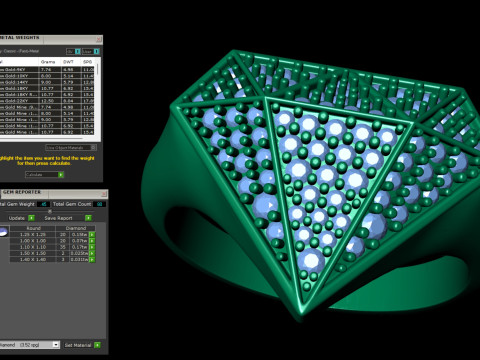This screenshot has height=360, width=480.
Task: Toggle the cyan User option in Metal Weights
Action: [x=96, y=51]
